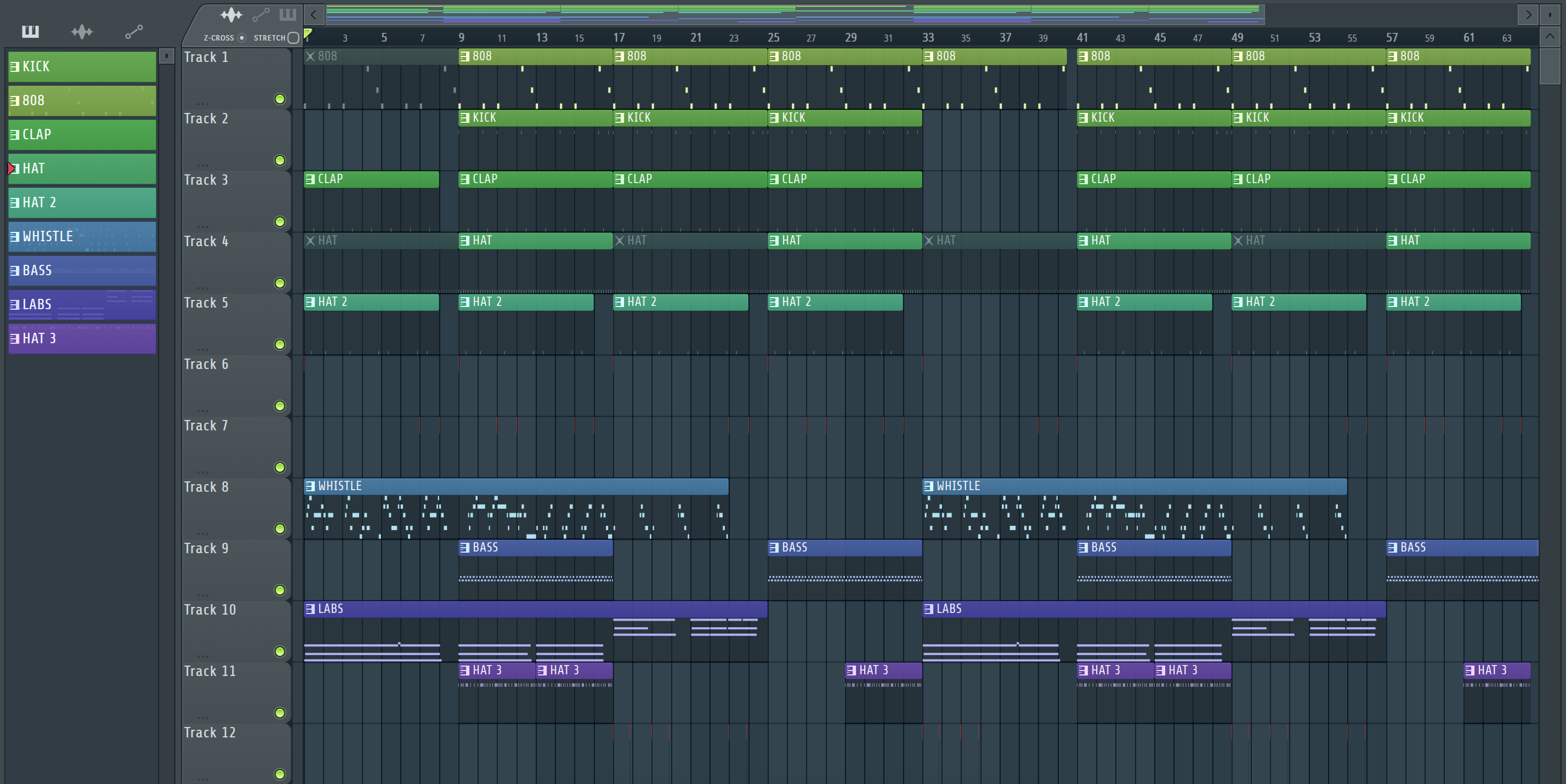The image size is (1566, 784).
Task: Mute Track 3 using its green LED
Action: tap(280, 222)
